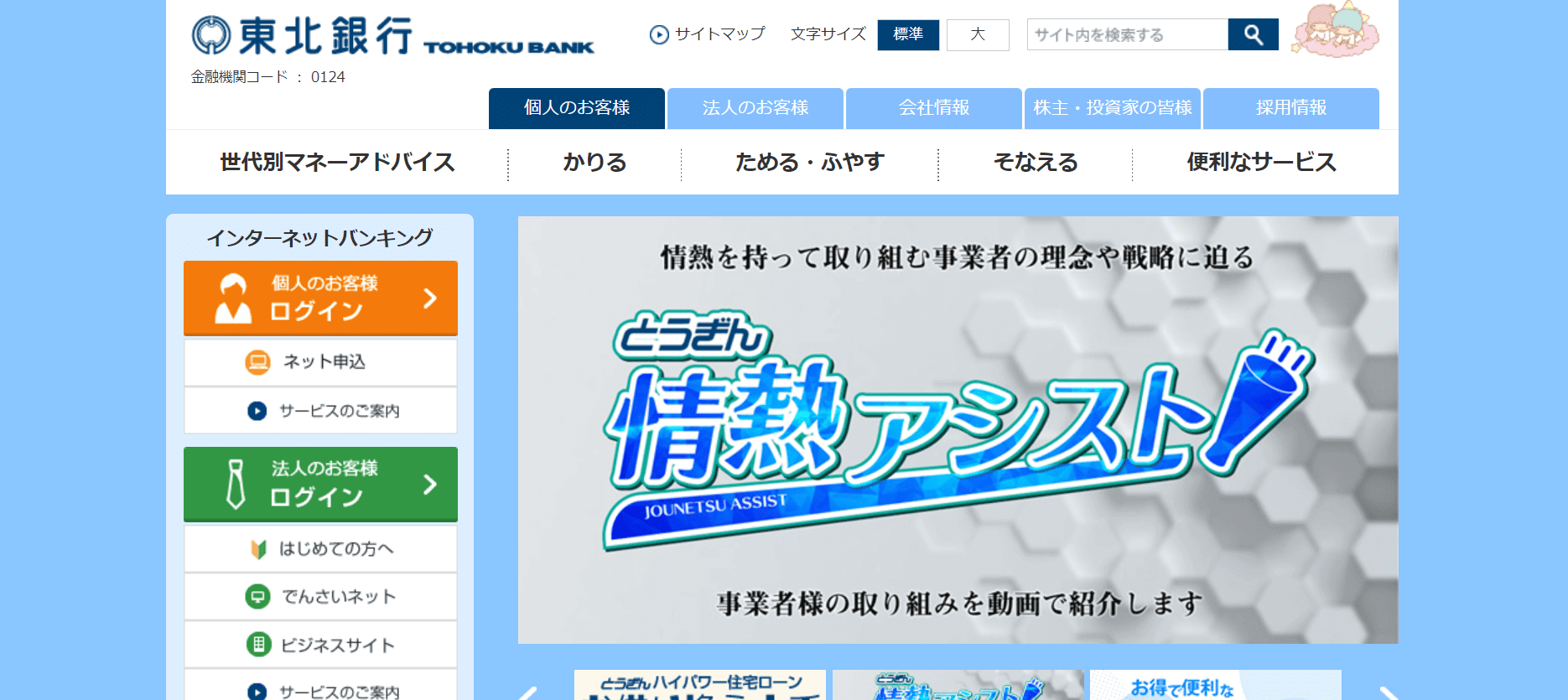1568x700 pixels.
Task: Click the right chevron on 個人のお客様ログイン
Action: (x=430, y=298)
